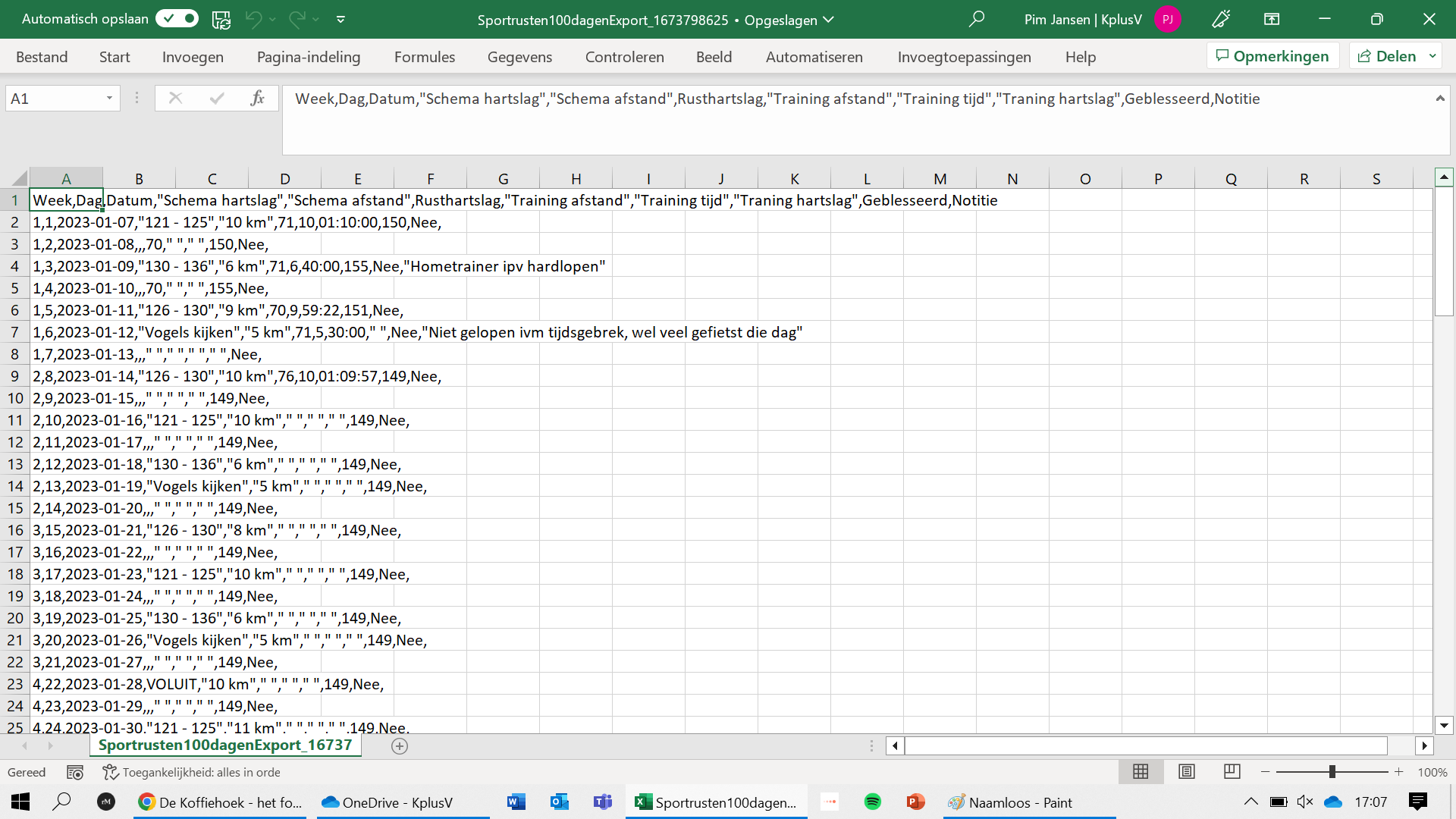
Task: Select the Sportrusten100dagenExport_16737 sheet tab
Action: 225,745
